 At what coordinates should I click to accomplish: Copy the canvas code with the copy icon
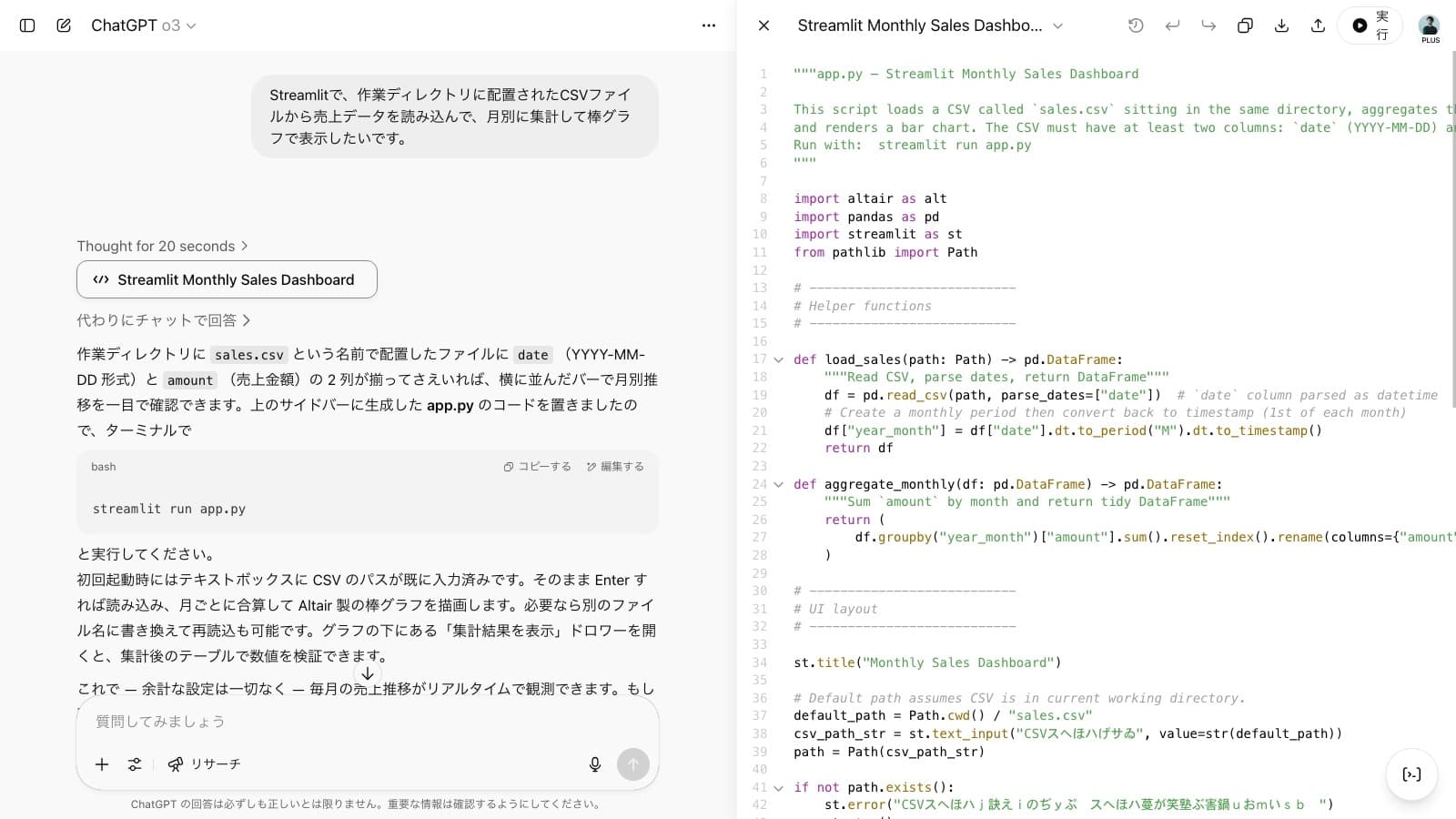(x=1245, y=25)
